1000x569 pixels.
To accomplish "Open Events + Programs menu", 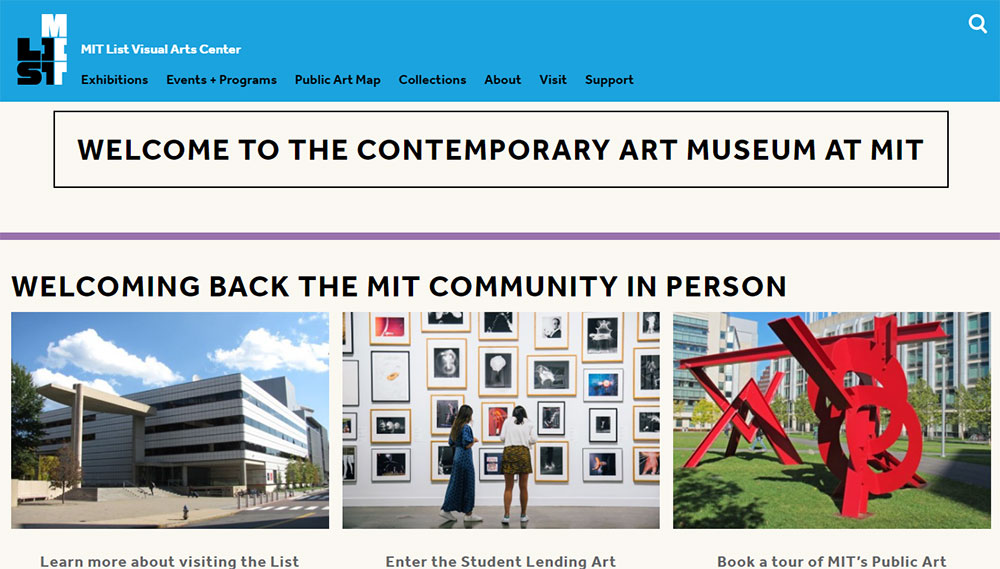I will click(221, 80).
